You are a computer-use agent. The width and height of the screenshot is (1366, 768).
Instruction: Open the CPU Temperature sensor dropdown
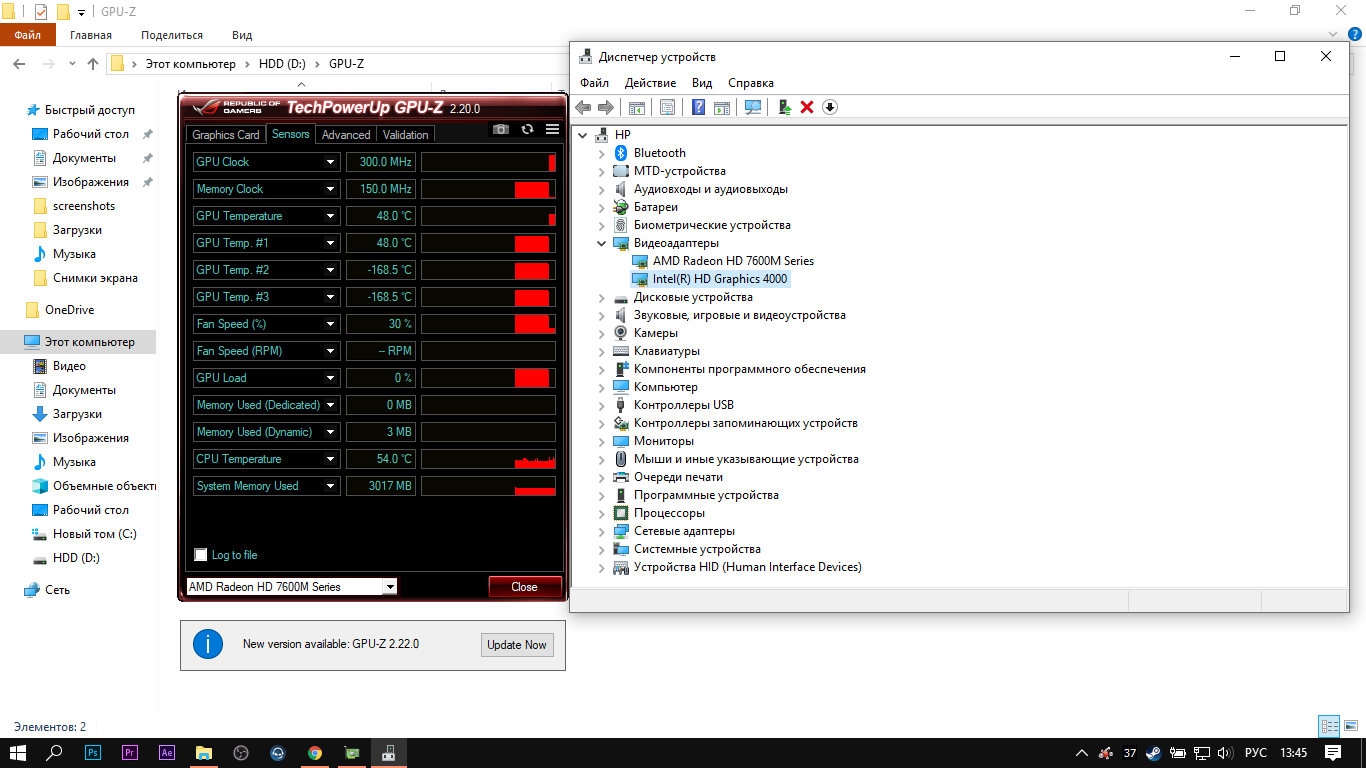[330, 459]
